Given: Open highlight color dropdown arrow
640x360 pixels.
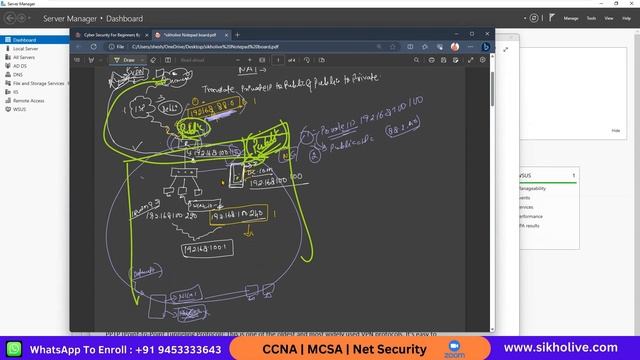Looking at the screenshot, I should [100, 60].
